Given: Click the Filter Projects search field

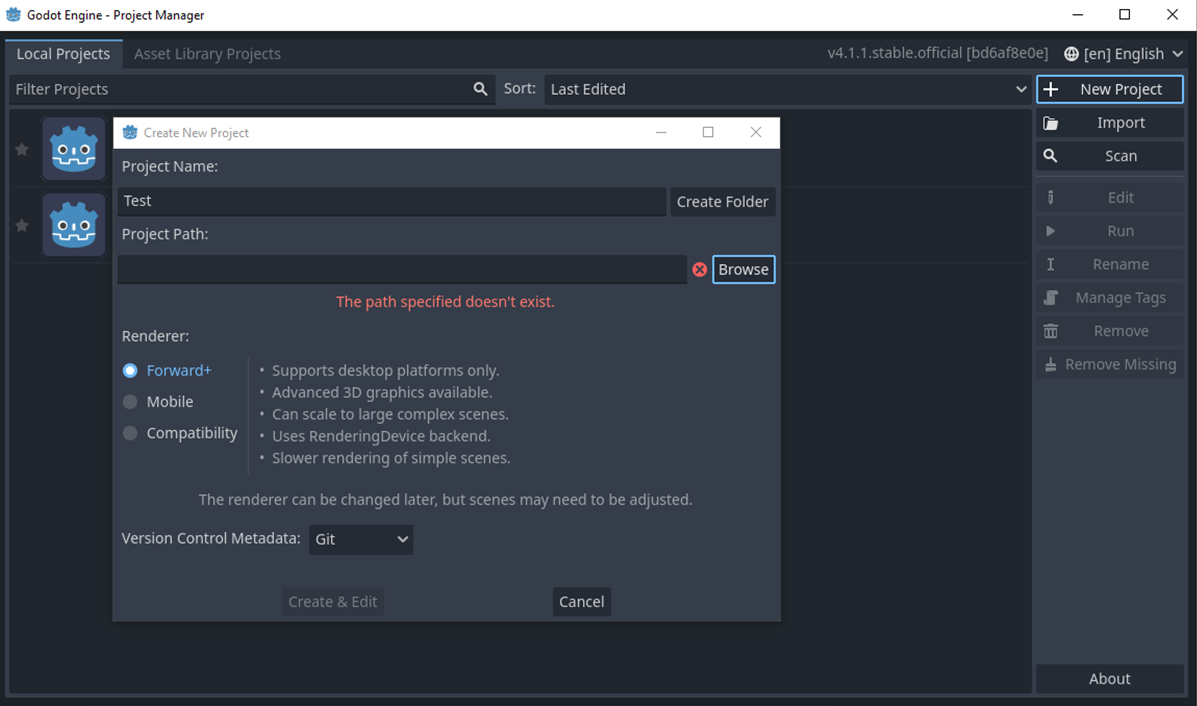Looking at the screenshot, I should (x=252, y=89).
